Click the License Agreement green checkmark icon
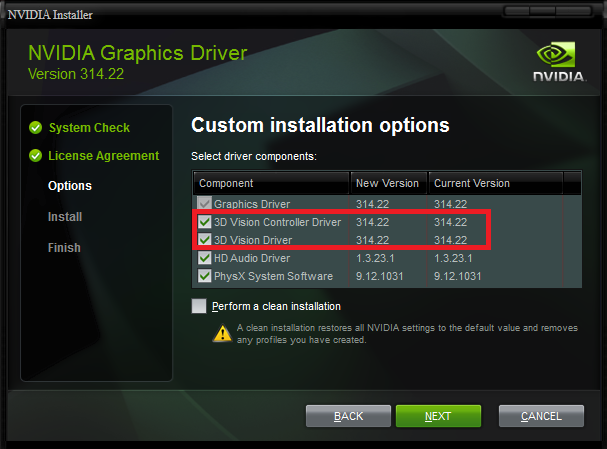The width and height of the screenshot is (607, 449). 36,156
